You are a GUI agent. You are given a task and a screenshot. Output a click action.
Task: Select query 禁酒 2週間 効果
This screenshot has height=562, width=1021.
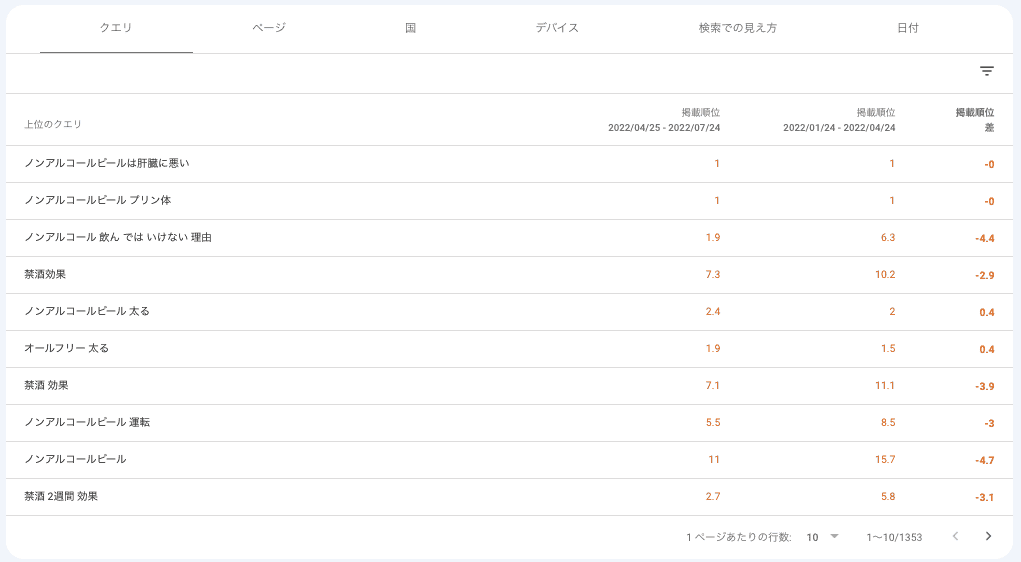tap(61, 496)
